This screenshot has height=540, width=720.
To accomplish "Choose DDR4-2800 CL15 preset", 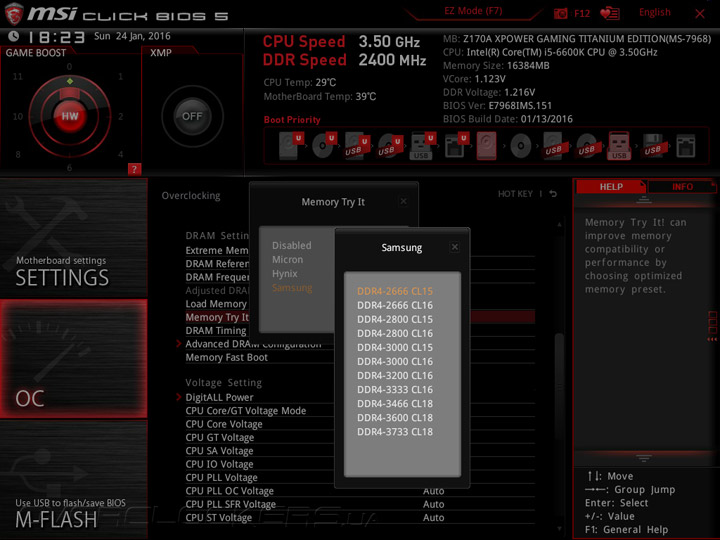I will click(395, 319).
